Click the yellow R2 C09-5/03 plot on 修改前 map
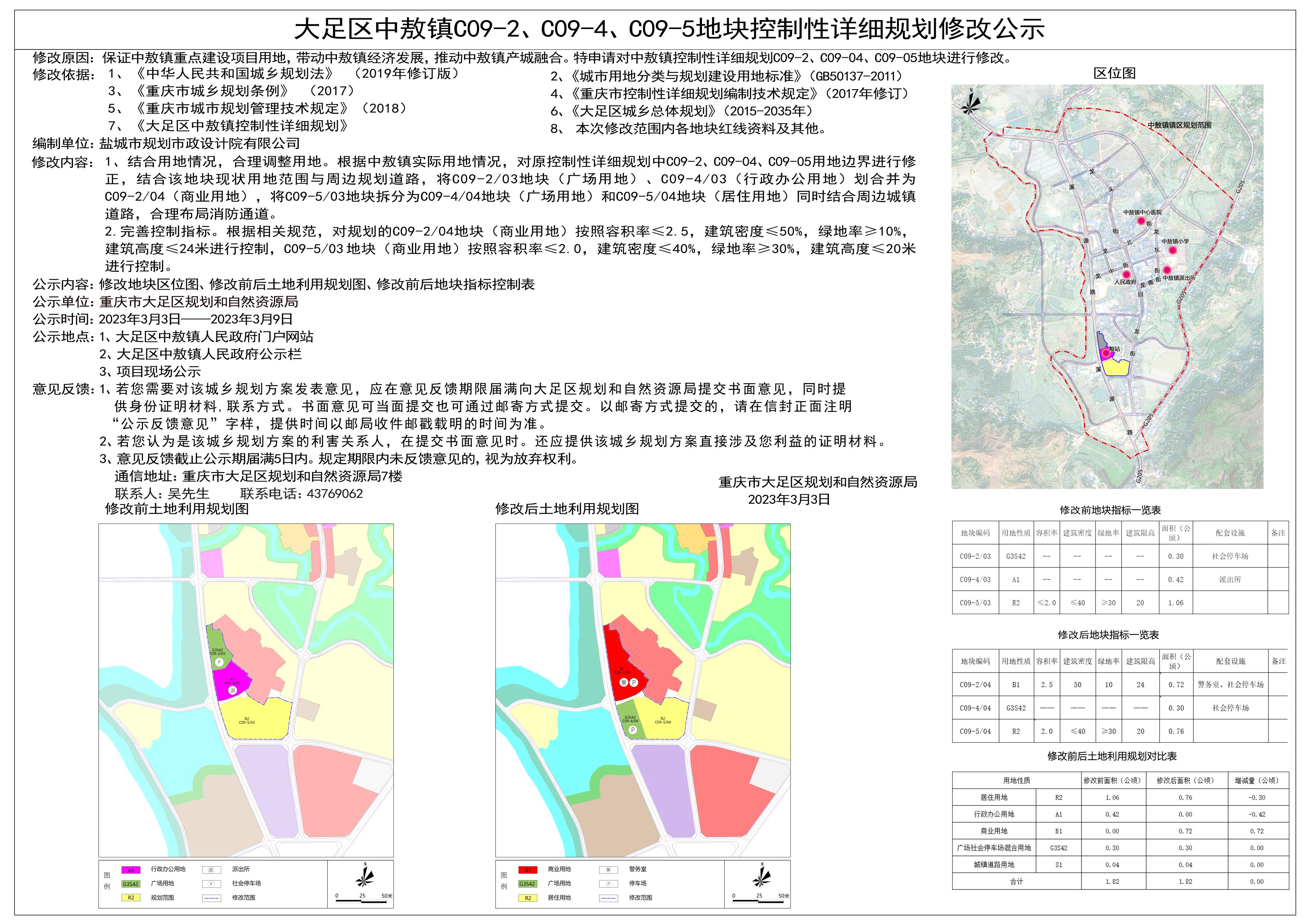 click(x=256, y=718)
